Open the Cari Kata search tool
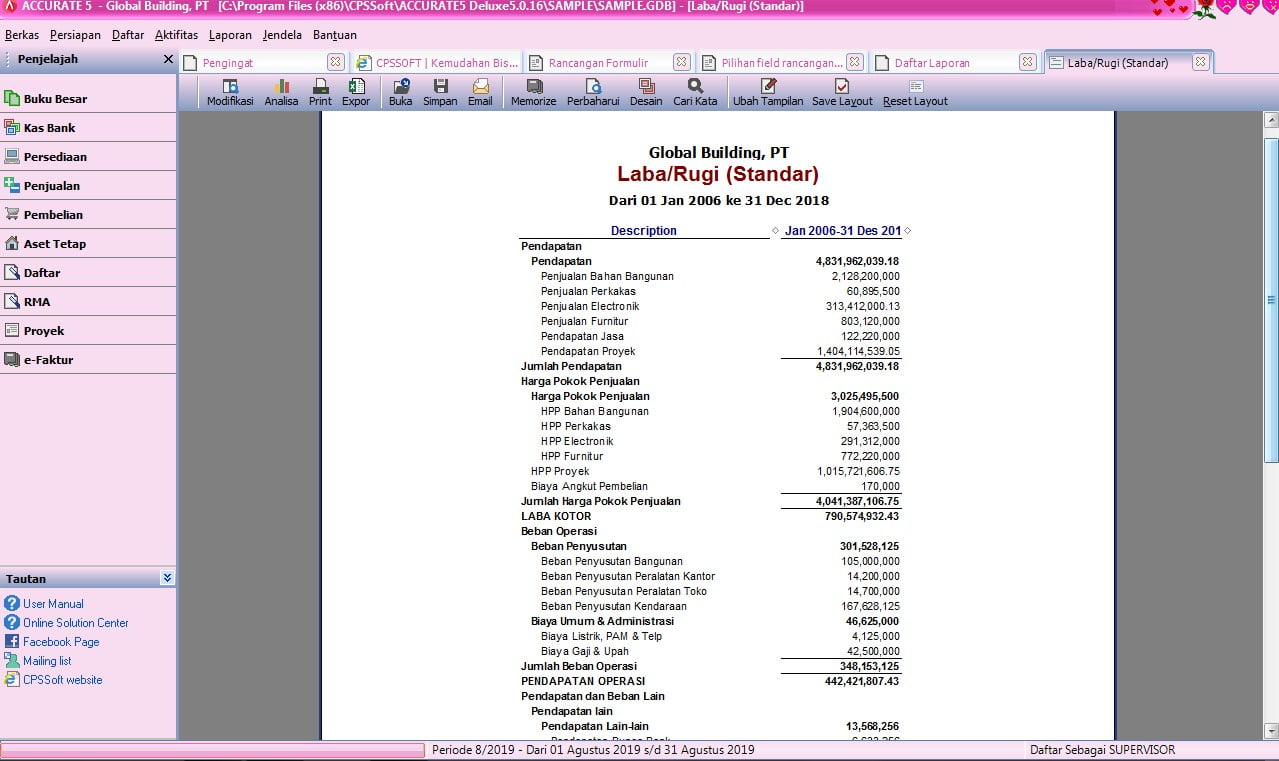The image size is (1279, 761). pyautogui.click(x=695, y=92)
